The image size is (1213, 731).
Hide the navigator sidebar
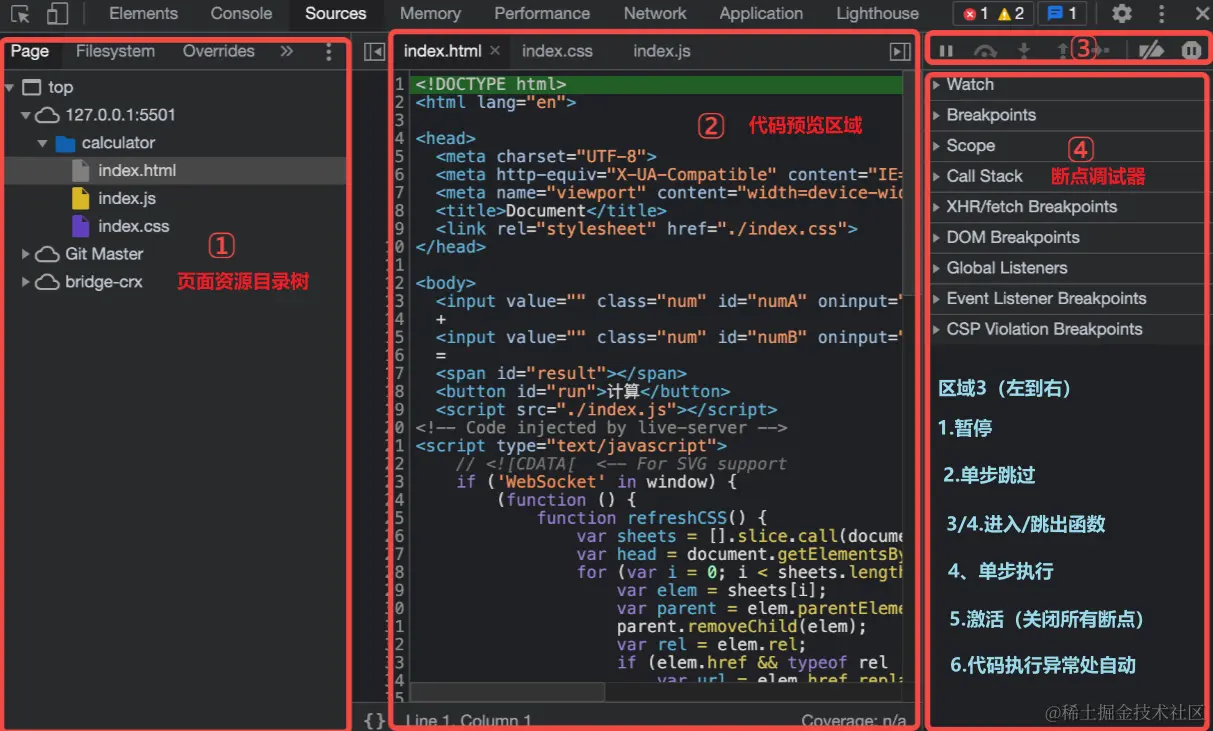pos(374,51)
